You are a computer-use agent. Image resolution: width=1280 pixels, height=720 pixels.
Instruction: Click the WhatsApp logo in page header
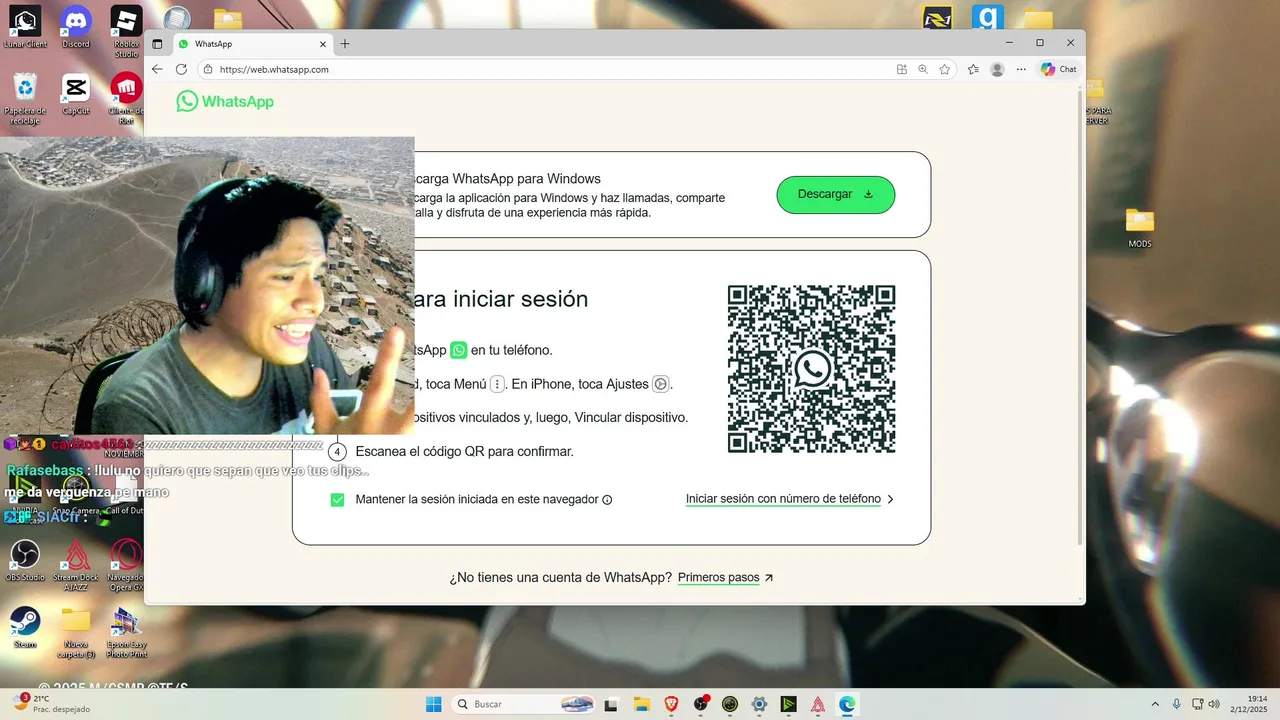click(x=225, y=101)
